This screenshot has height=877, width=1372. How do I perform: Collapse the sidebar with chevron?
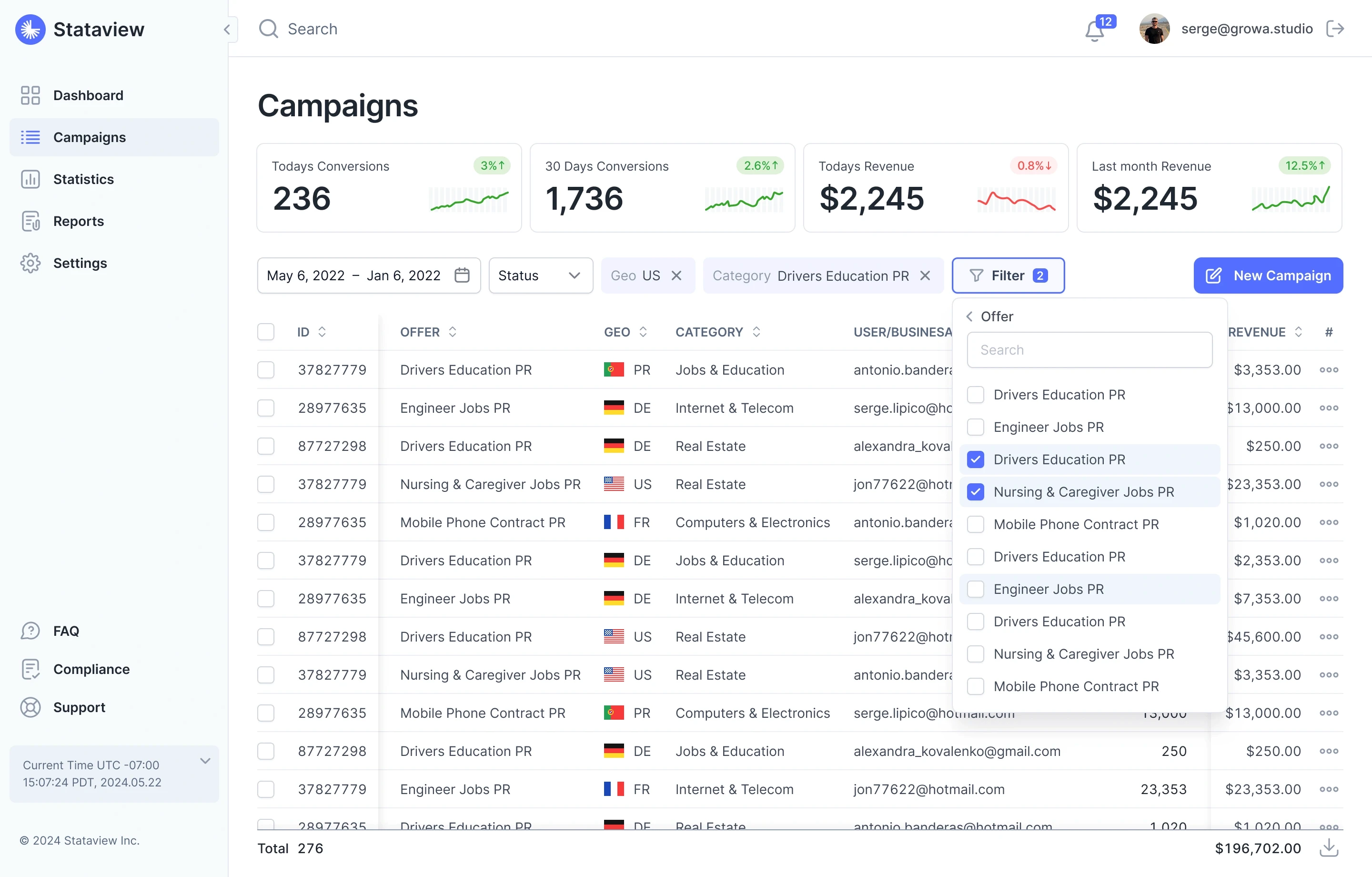coord(227,29)
